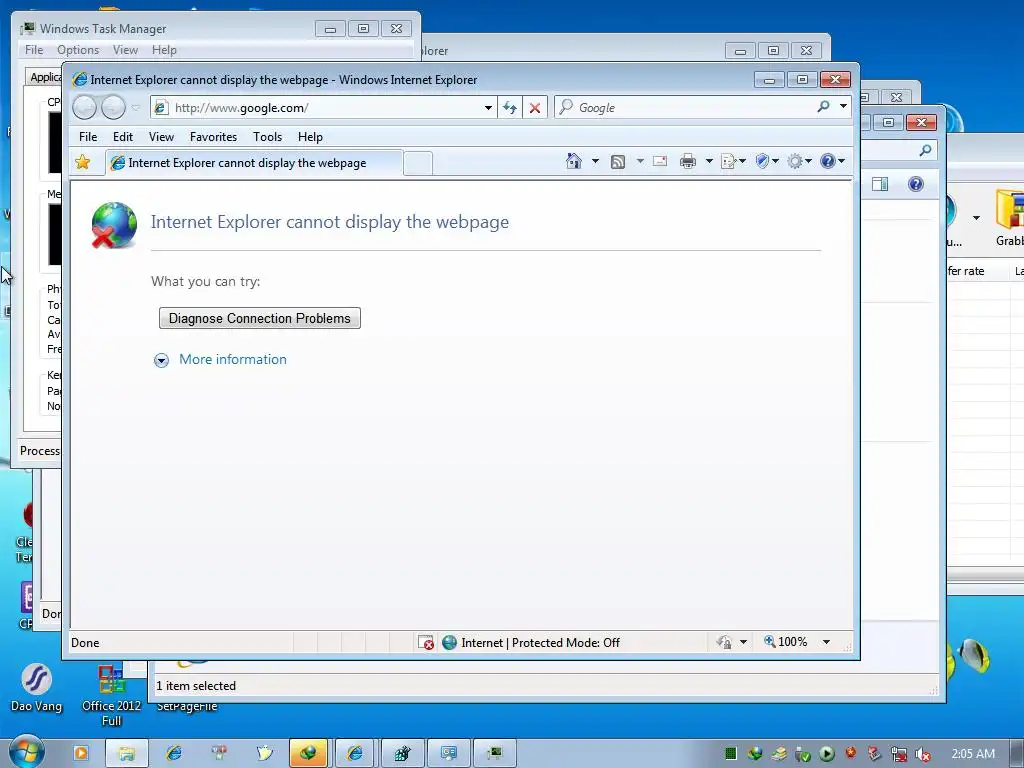Click the IE Forward navigation button

pos(113,107)
